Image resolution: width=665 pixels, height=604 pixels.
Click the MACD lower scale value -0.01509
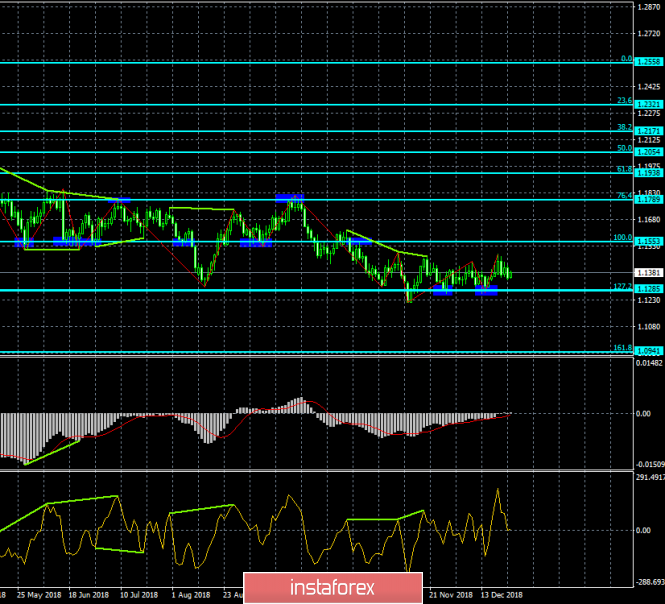tap(650, 464)
